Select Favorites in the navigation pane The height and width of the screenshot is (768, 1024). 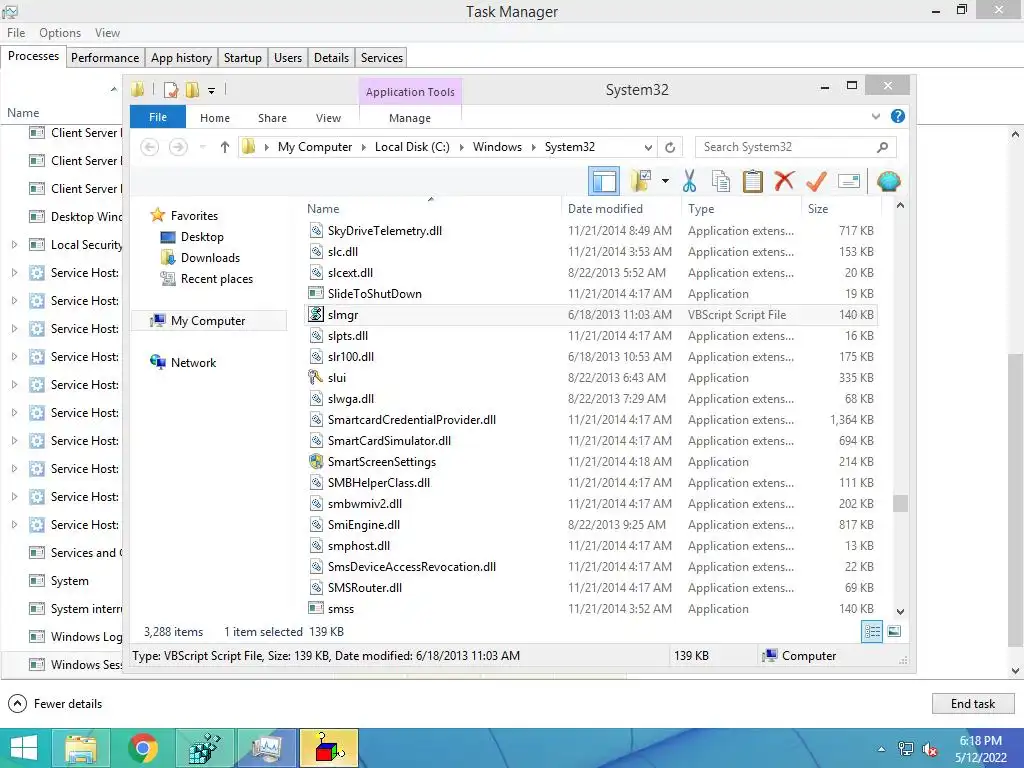(x=194, y=216)
